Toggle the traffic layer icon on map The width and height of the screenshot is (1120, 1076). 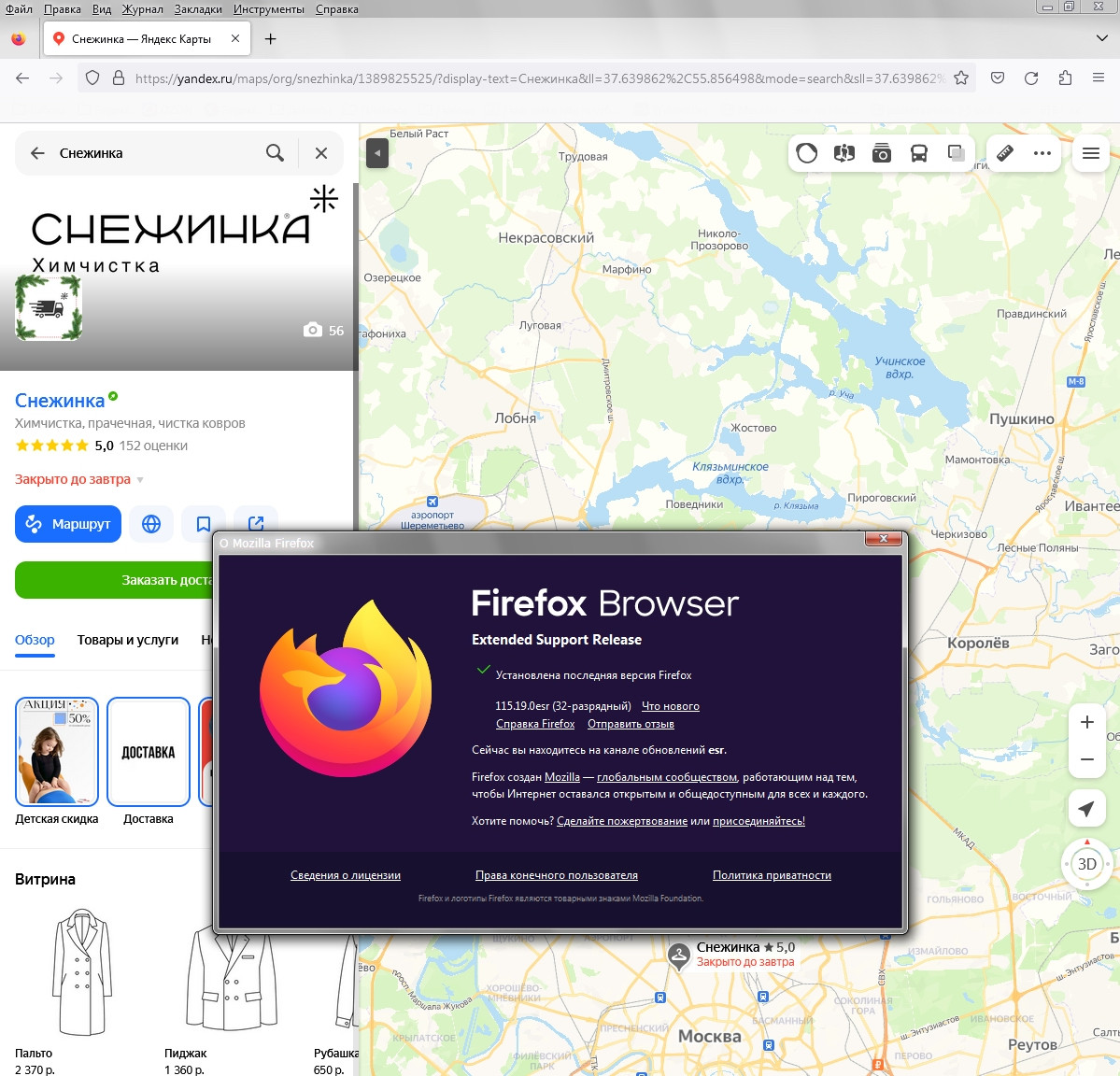pos(807,153)
